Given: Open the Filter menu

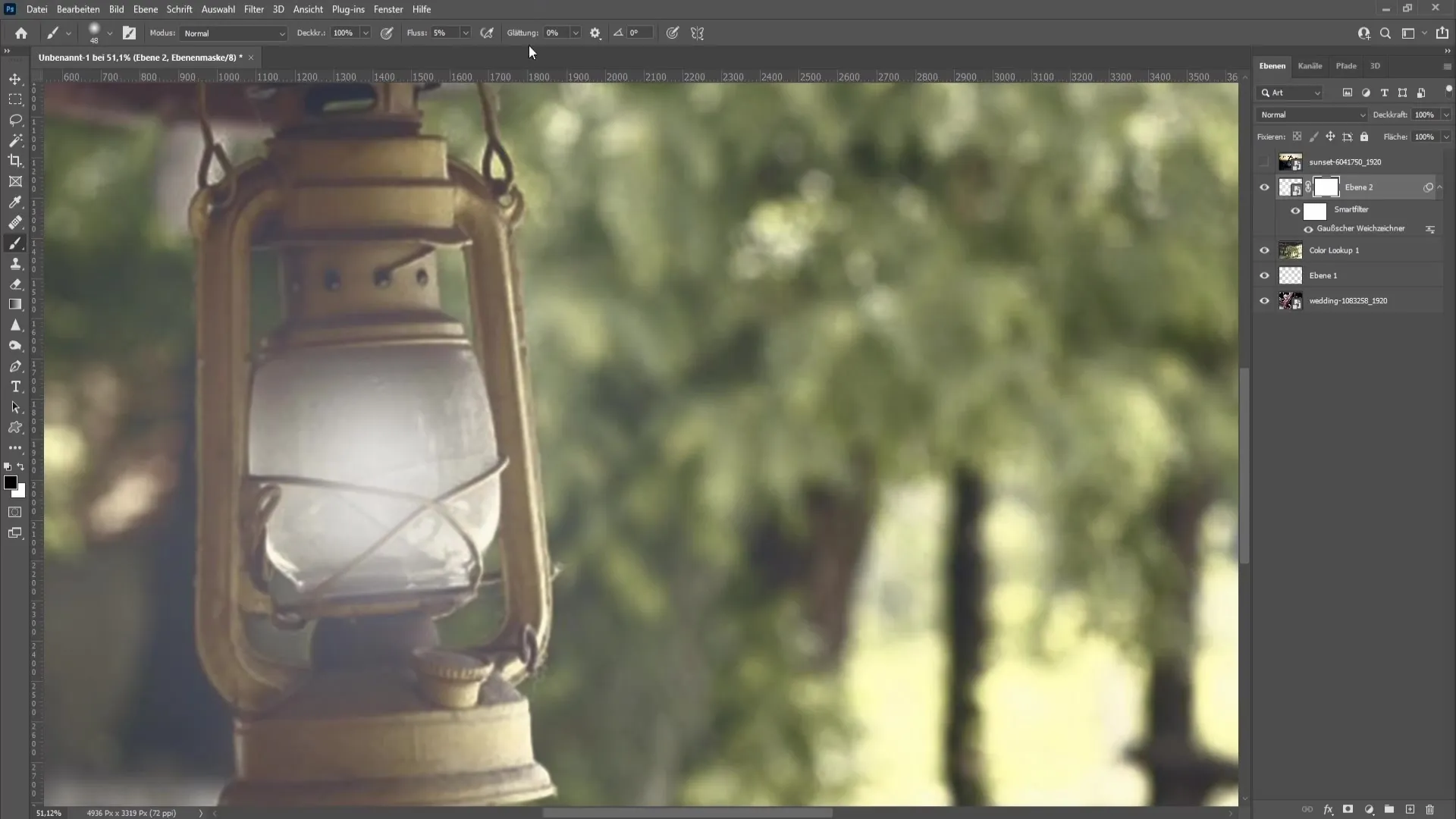Looking at the screenshot, I should [x=253, y=9].
